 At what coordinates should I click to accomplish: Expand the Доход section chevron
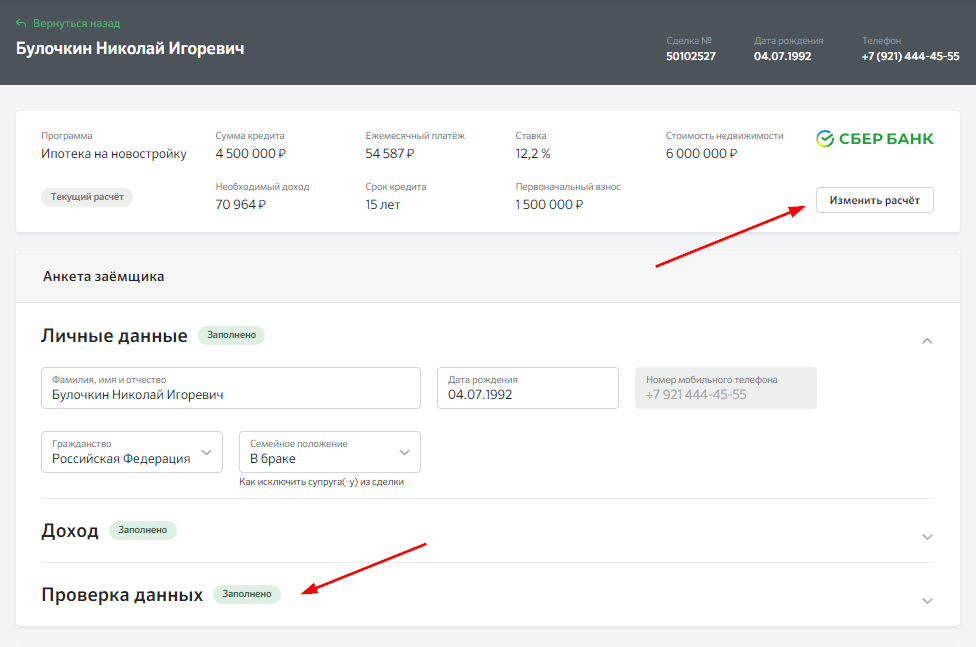927,536
